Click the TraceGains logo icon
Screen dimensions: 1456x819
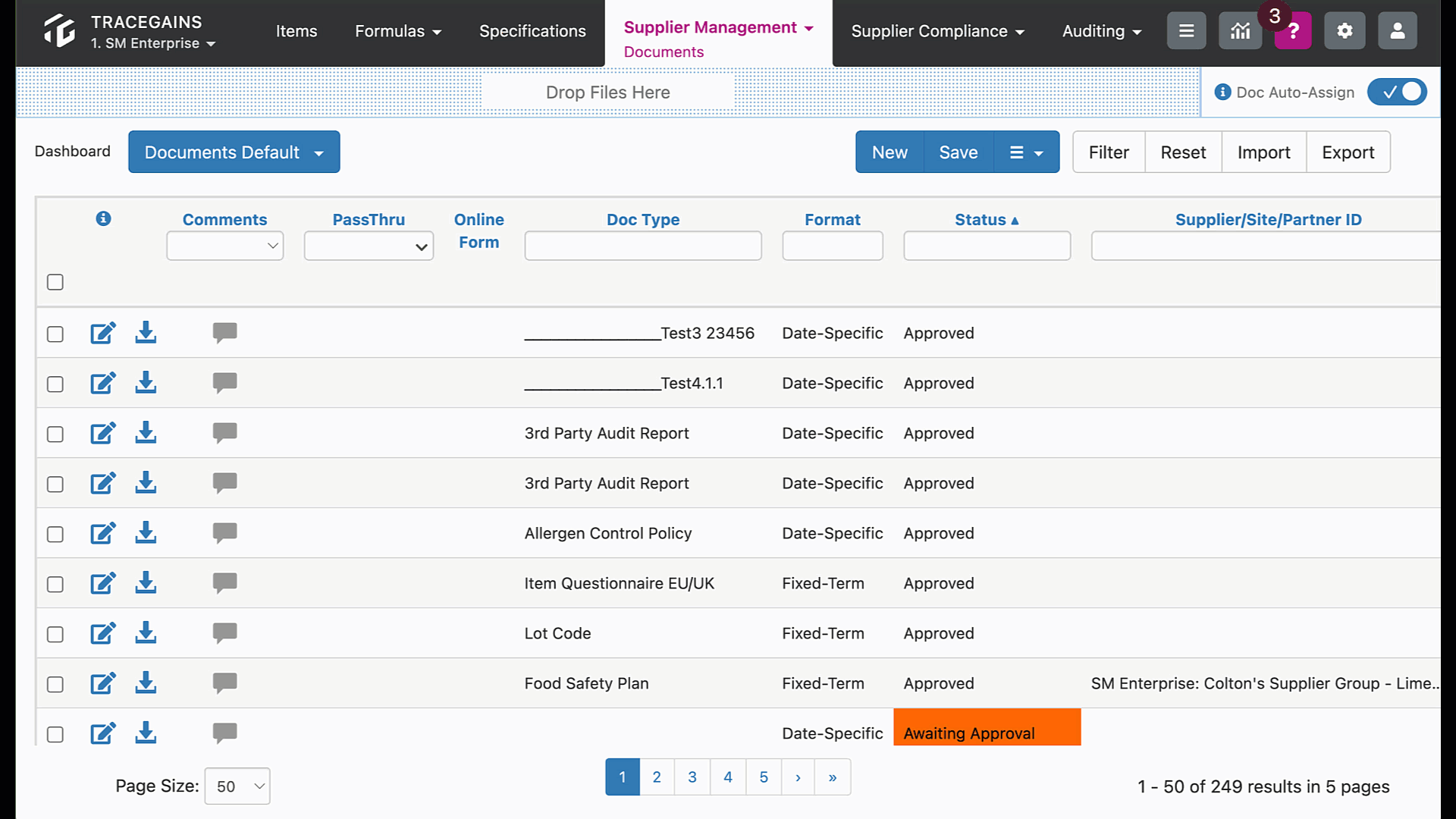(60, 31)
